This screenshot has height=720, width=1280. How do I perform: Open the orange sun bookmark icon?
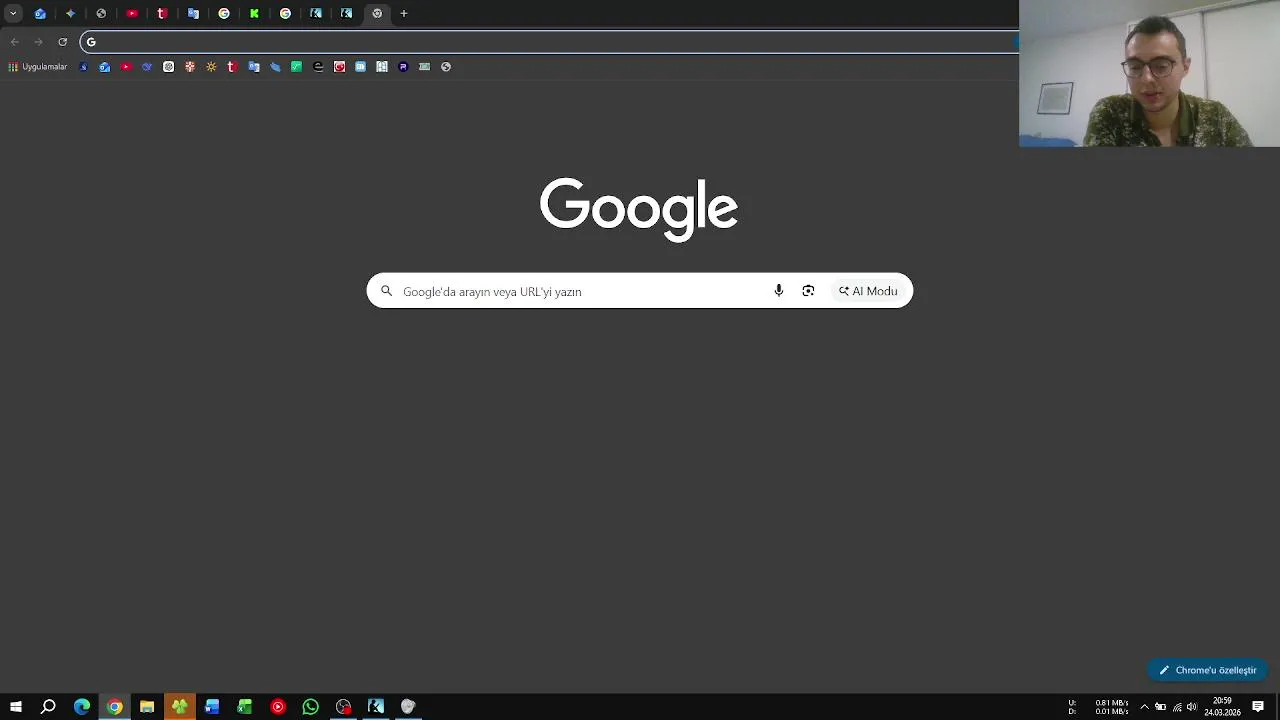coord(211,67)
